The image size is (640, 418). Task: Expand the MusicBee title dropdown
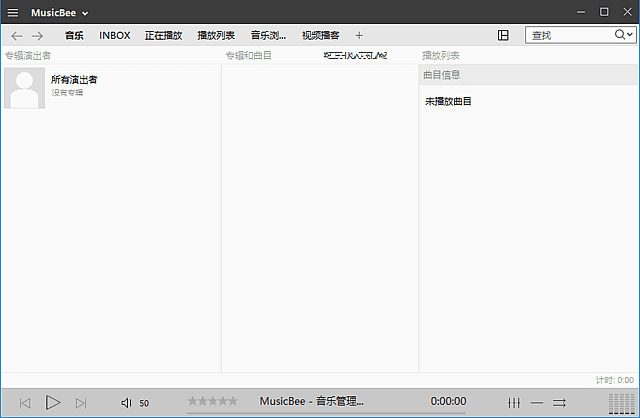pyautogui.click(x=85, y=13)
